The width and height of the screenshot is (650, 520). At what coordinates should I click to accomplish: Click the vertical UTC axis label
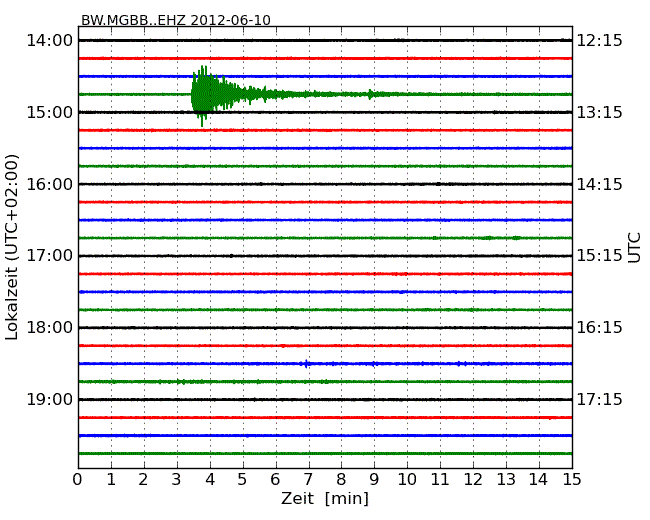click(634, 248)
